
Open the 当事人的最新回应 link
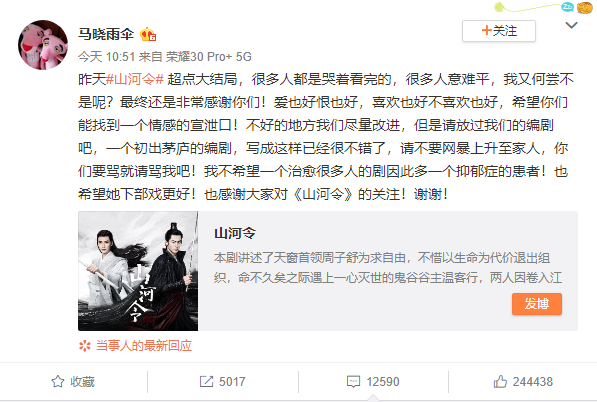point(144,346)
